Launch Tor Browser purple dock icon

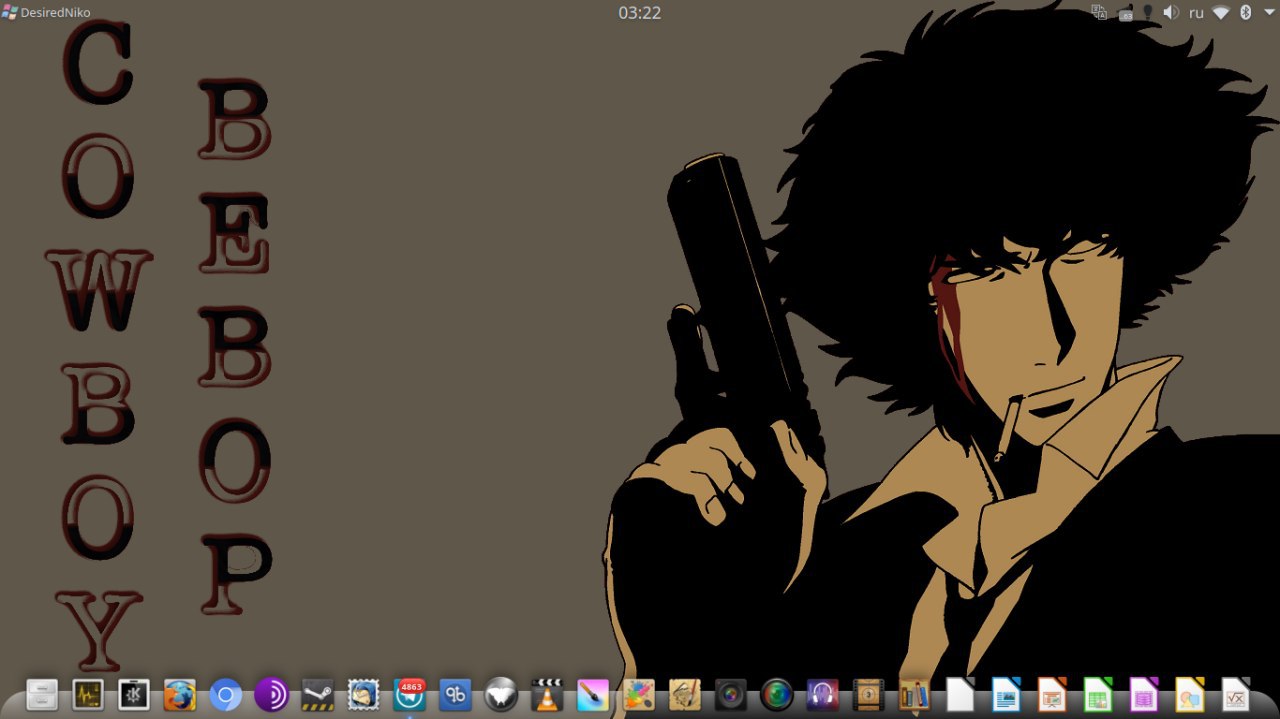pos(272,694)
